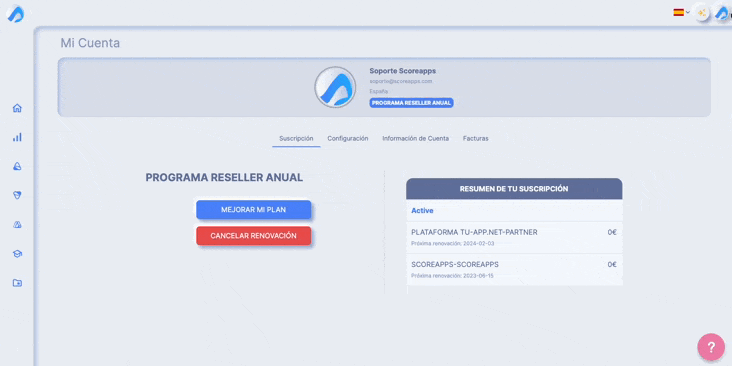The width and height of the screenshot is (732, 366).
Task: Click the sparkle round button in header
Action: click(x=701, y=13)
